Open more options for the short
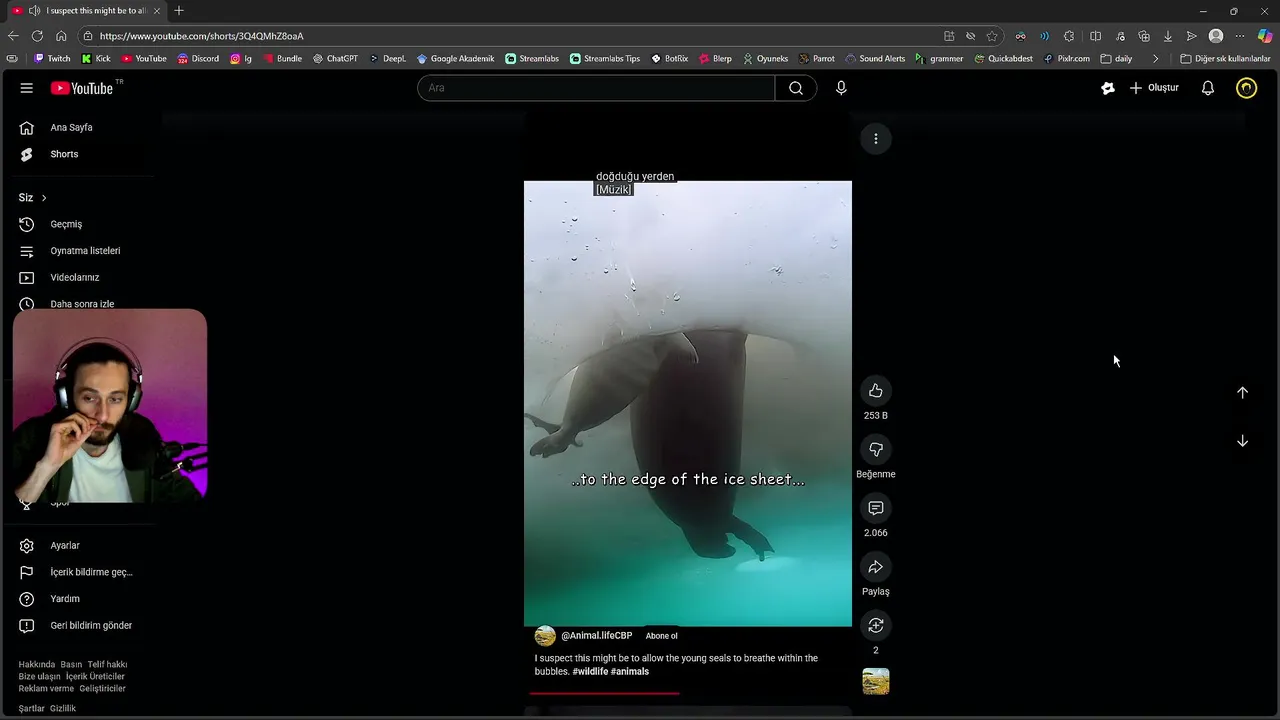Image resolution: width=1280 pixels, height=720 pixels. click(x=876, y=139)
